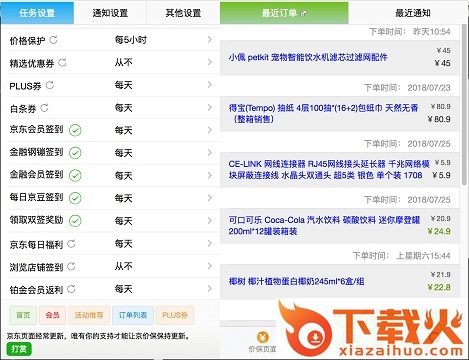Viewport: 469px width, 360px height.
Task: Expand 金融会员签到 frequency chevron
Action: coord(210,175)
